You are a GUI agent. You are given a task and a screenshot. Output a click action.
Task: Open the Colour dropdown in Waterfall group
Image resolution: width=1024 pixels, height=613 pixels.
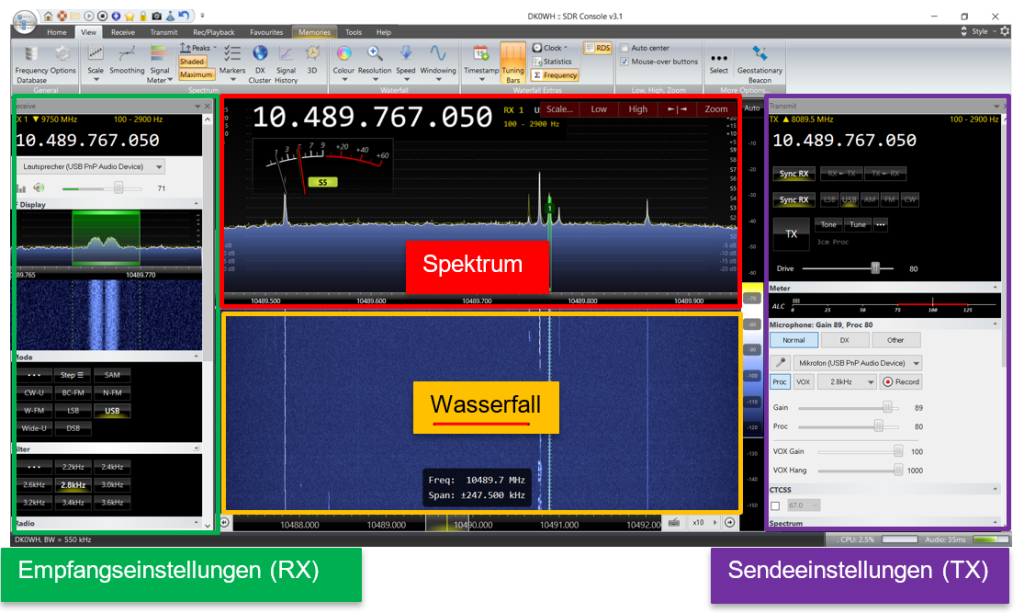click(x=344, y=64)
